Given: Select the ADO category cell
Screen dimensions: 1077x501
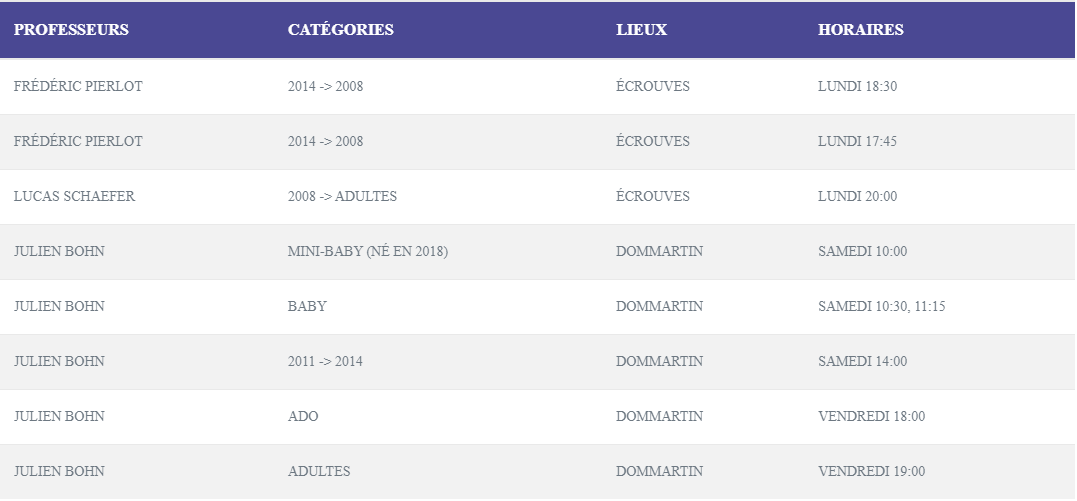Looking at the screenshot, I should coord(303,417).
